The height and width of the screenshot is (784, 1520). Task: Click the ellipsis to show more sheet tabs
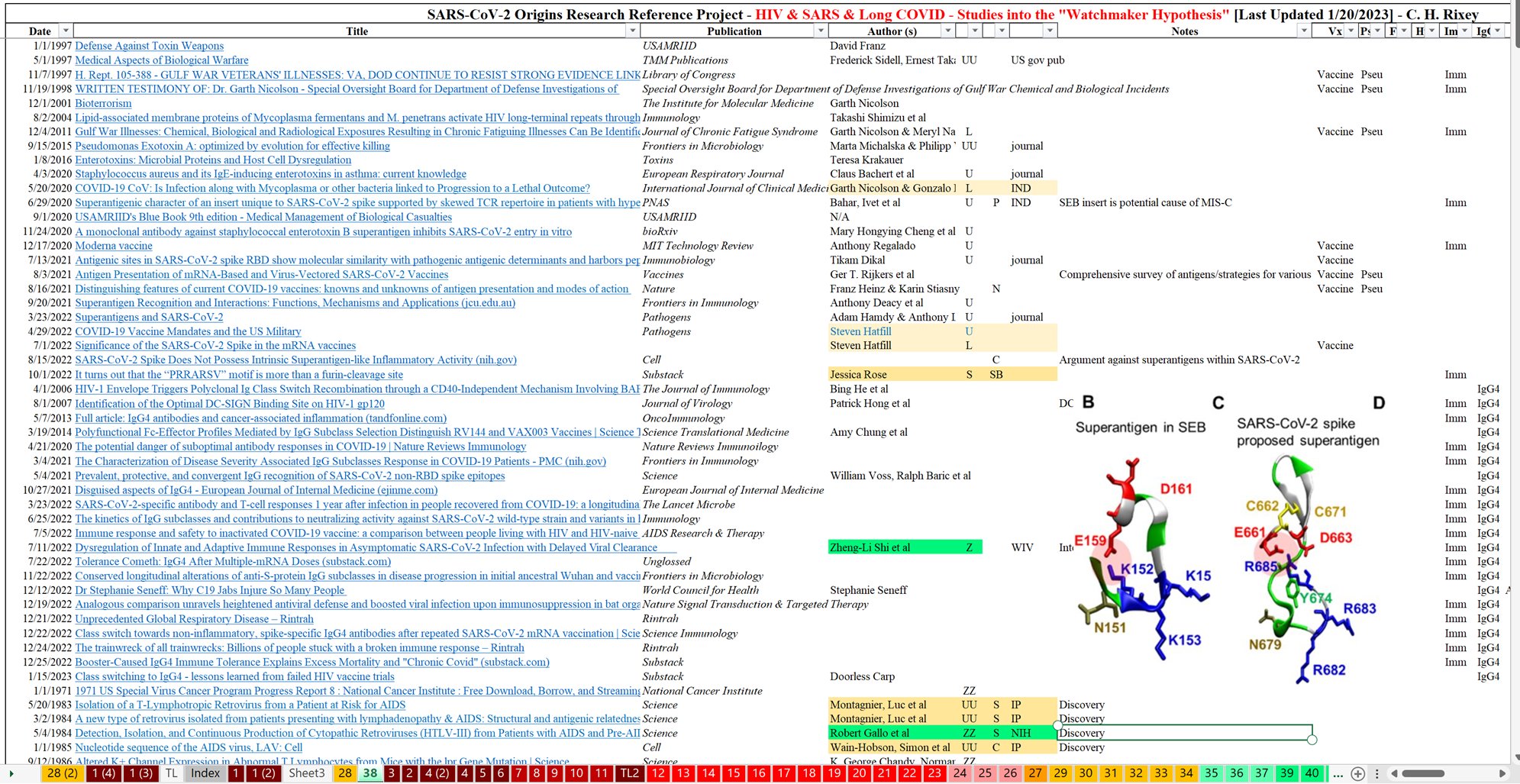[x=1338, y=773]
